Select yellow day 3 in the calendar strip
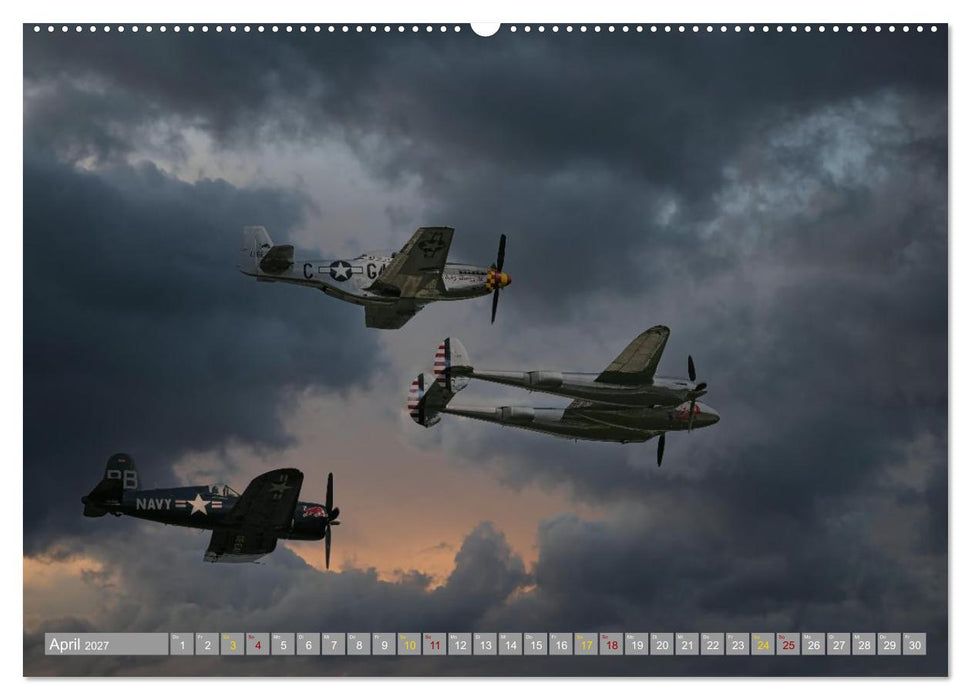 click(233, 644)
